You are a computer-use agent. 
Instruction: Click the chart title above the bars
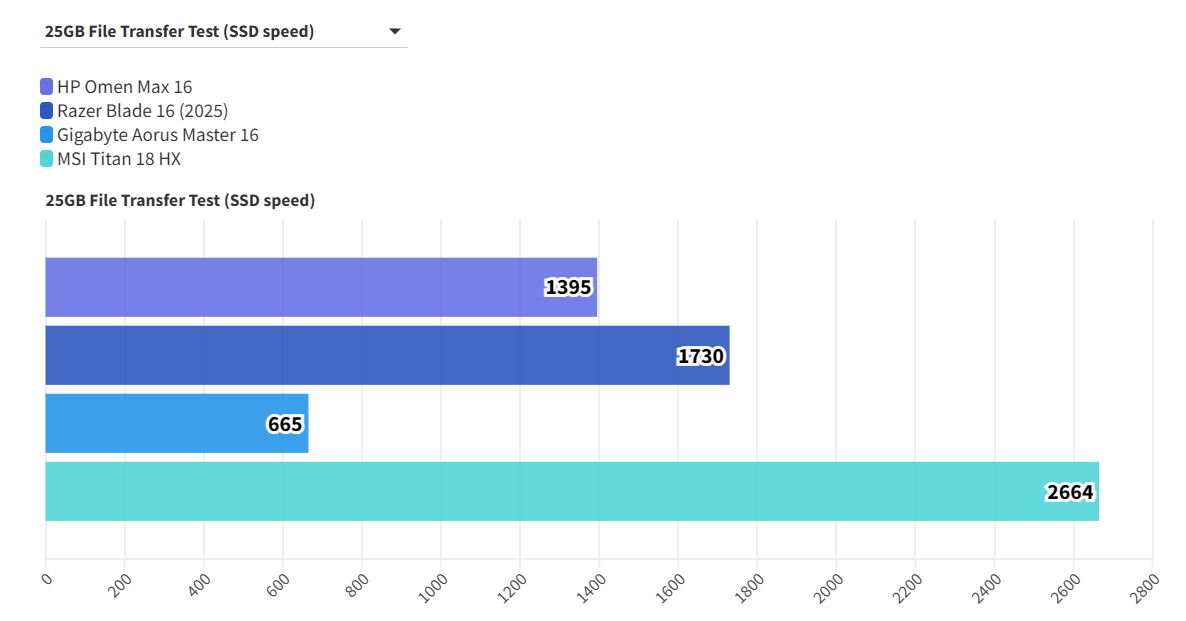click(180, 201)
